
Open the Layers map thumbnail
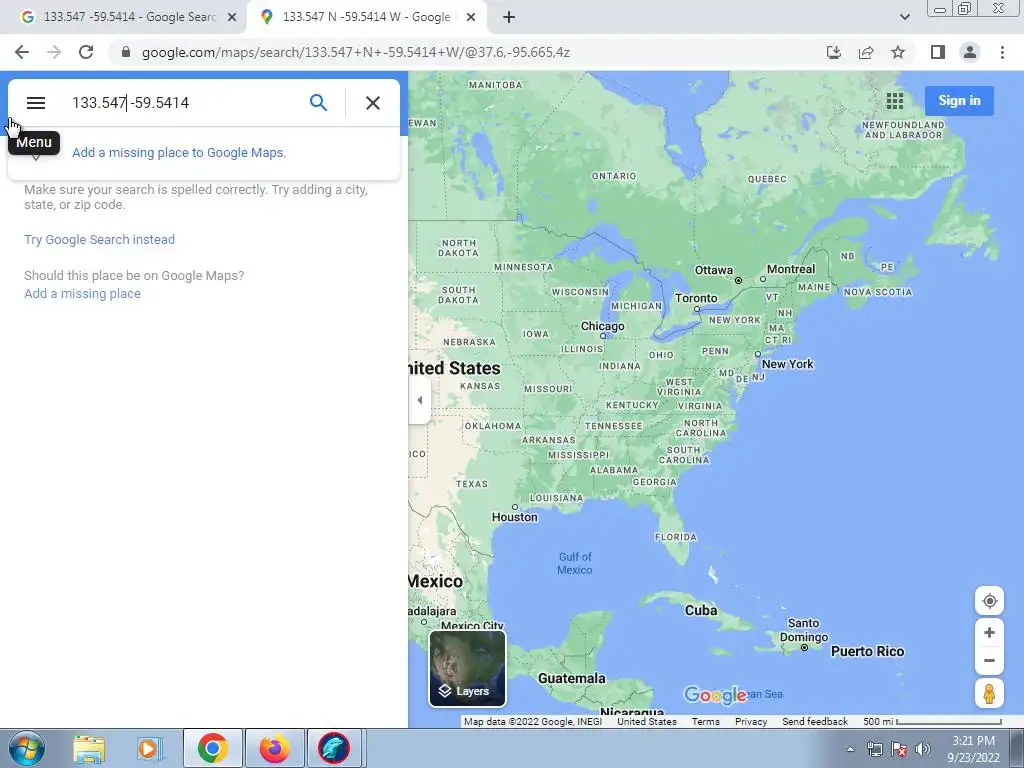467,668
